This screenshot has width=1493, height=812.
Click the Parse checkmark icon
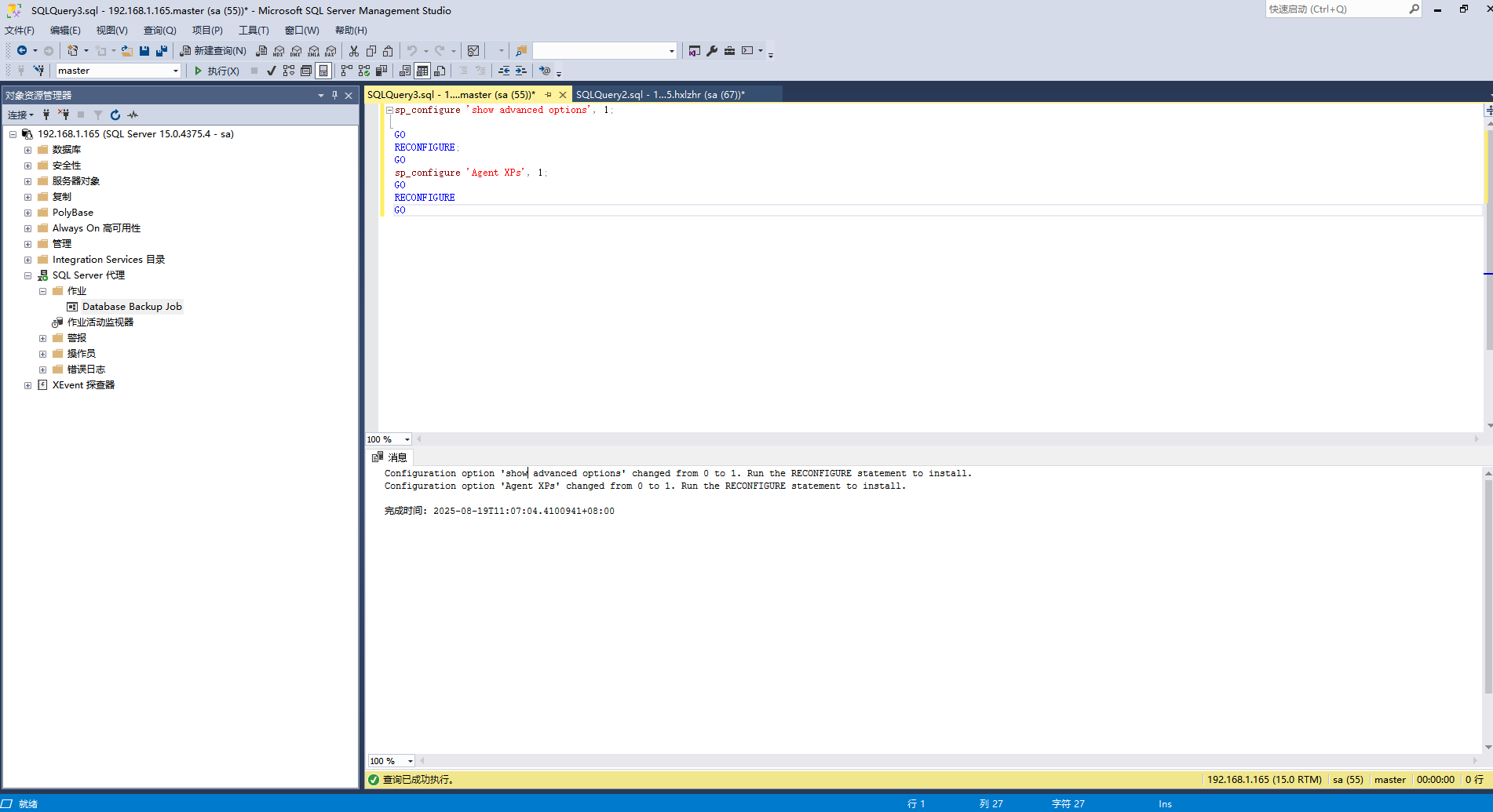click(x=271, y=71)
